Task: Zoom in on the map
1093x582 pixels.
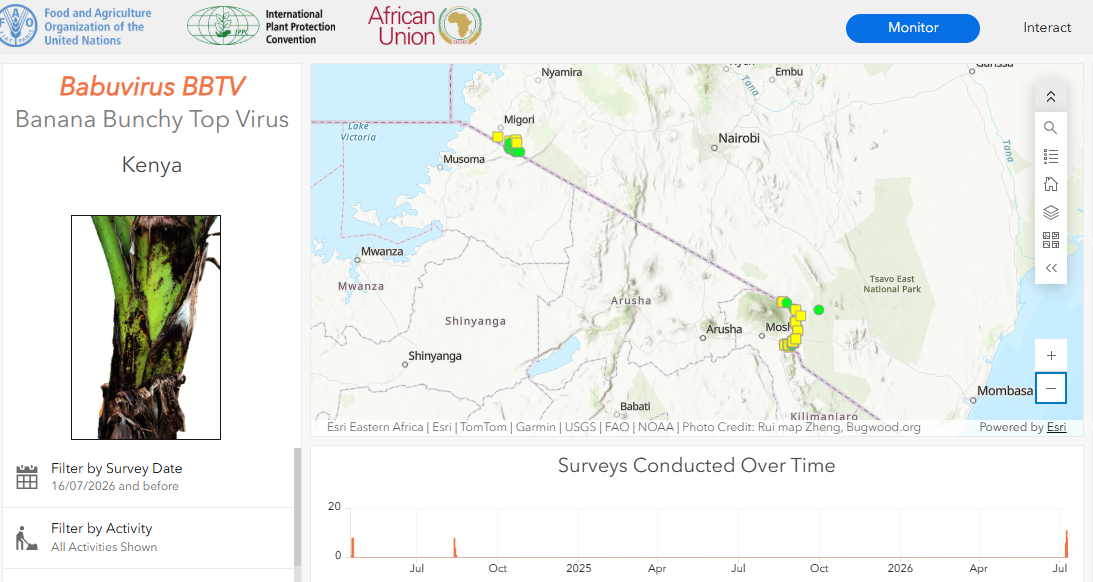Action: (x=1050, y=355)
